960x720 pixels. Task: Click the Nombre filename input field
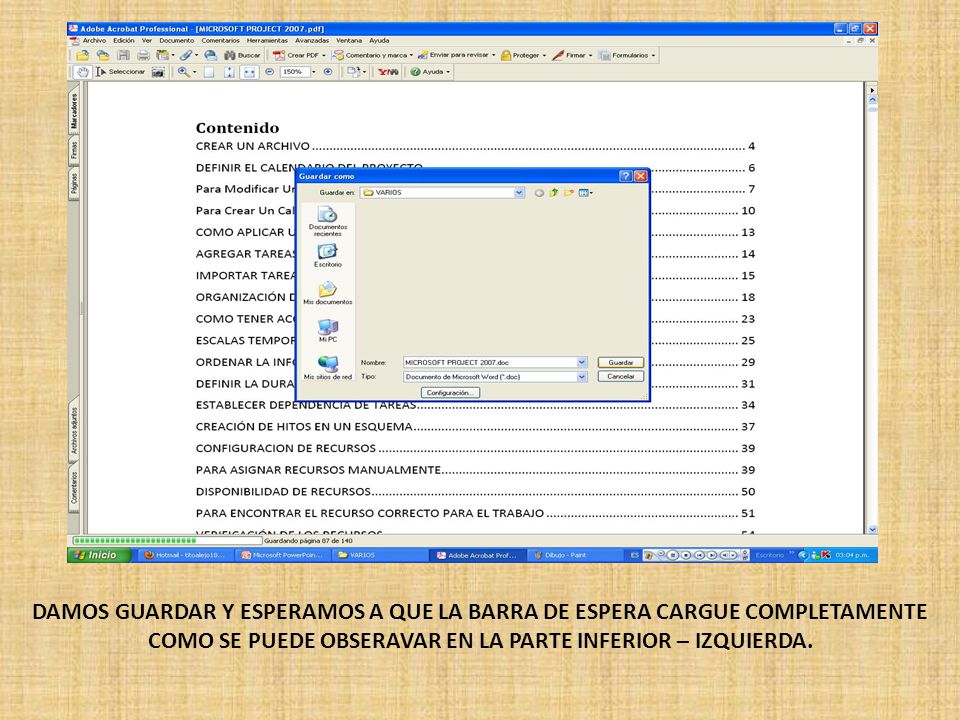click(x=489, y=362)
